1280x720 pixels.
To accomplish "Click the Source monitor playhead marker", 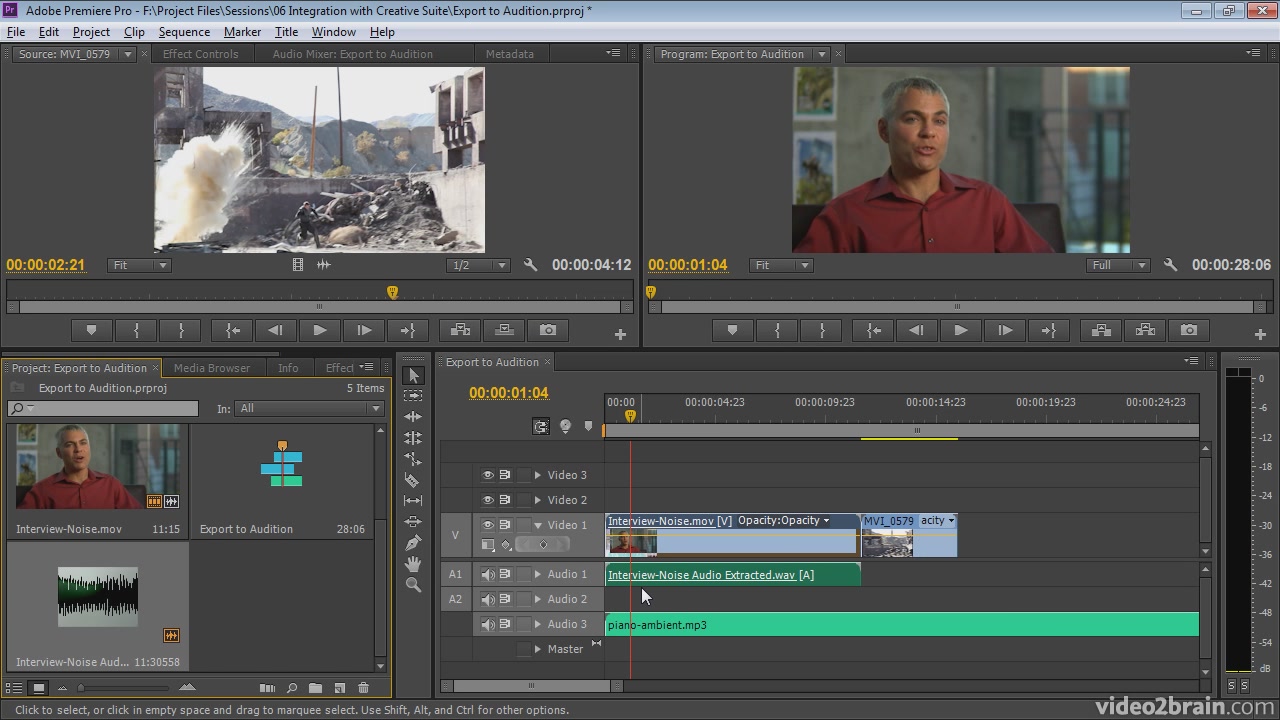I will [x=392, y=292].
